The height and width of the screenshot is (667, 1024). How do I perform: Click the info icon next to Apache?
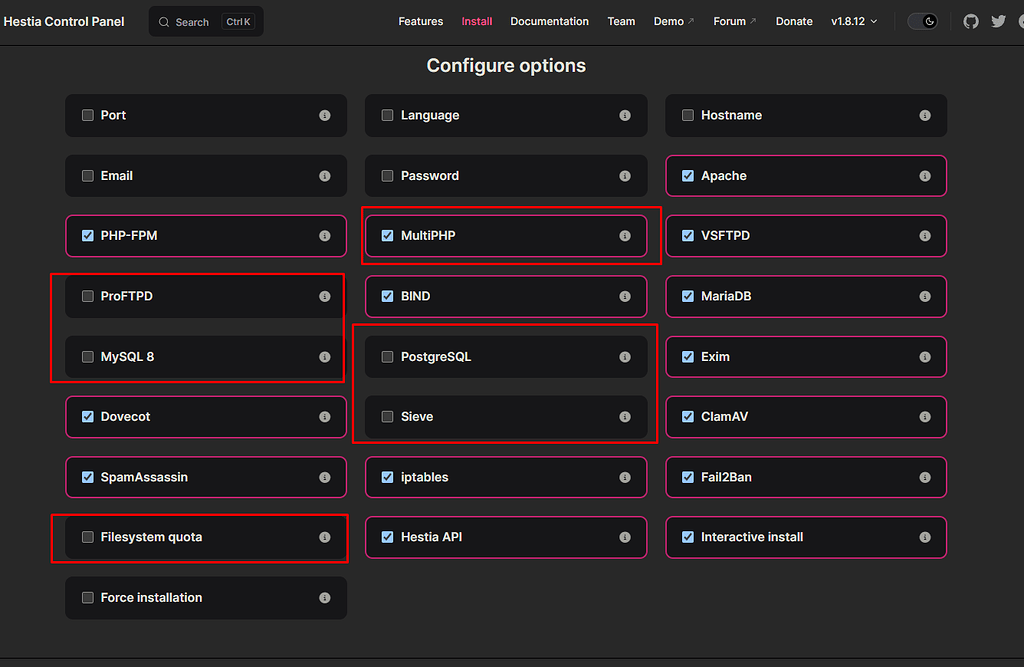click(925, 175)
